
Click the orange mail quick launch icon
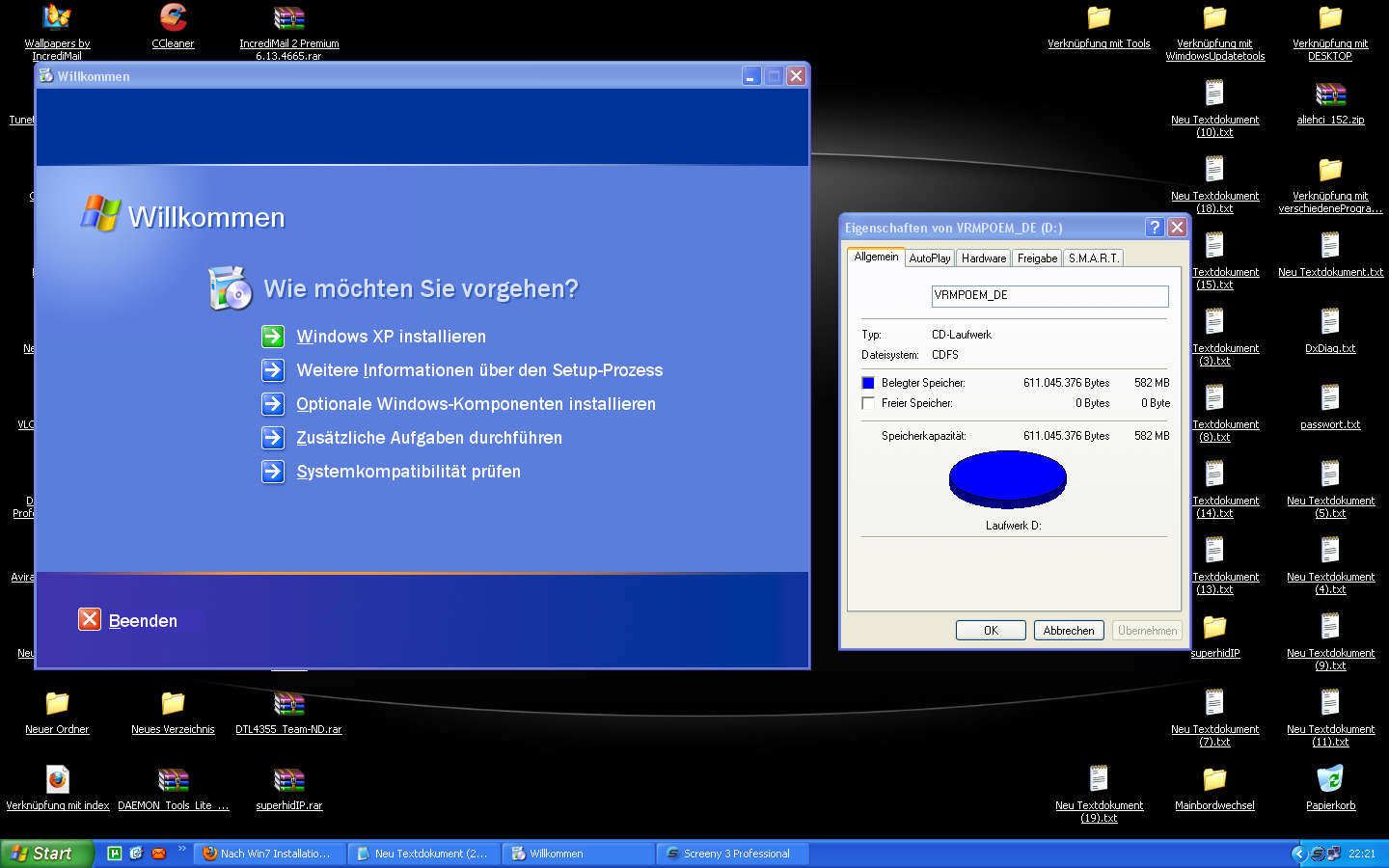point(158,854)
